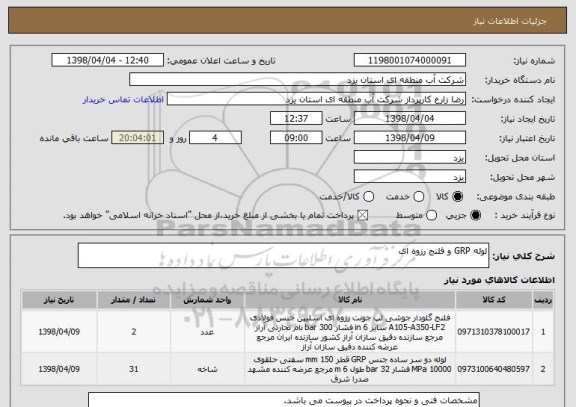Click the نام کالا column header

point(350,300)
